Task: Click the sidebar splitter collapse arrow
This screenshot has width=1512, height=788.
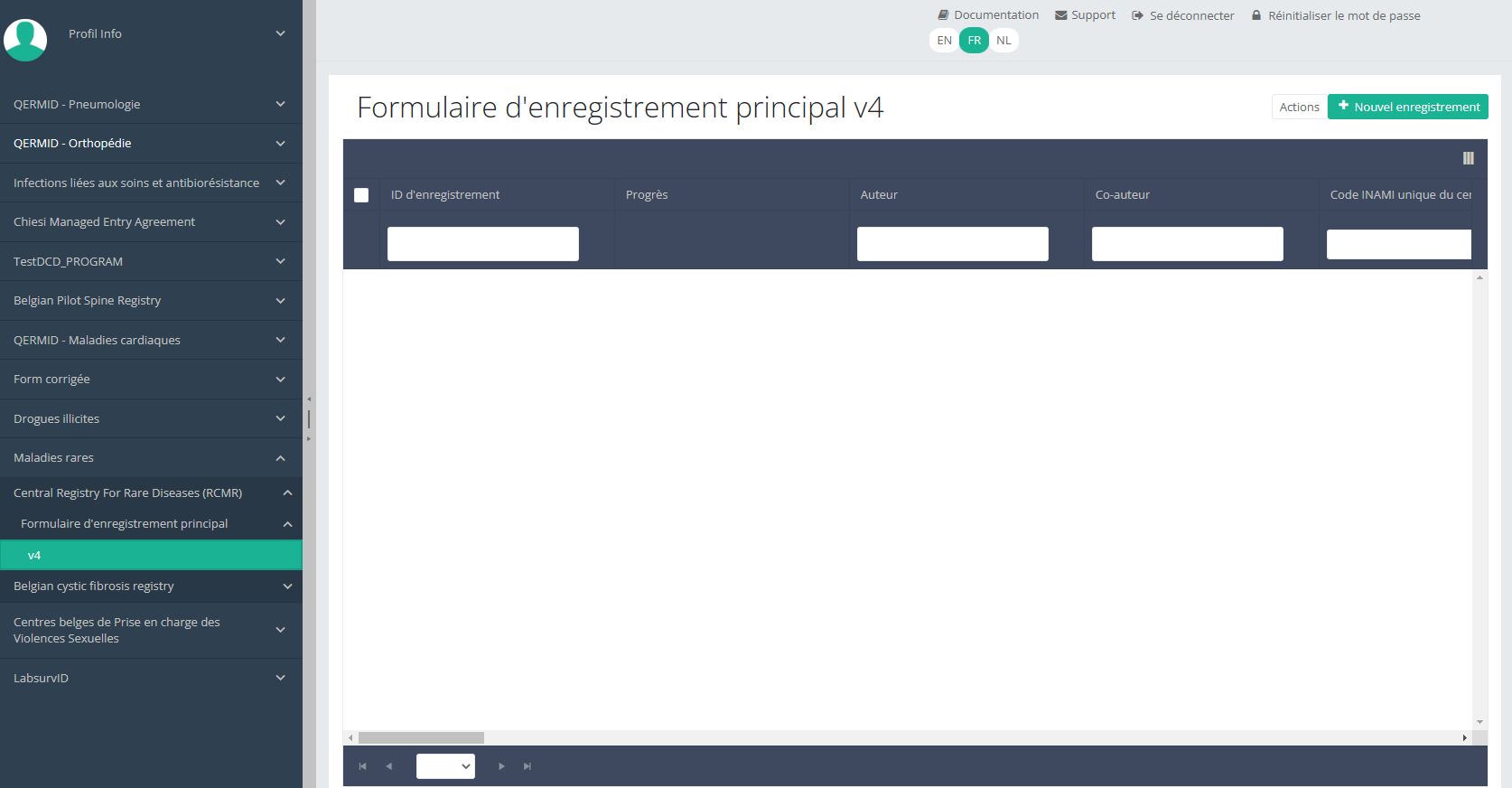Action: click(x=309, y=399)
